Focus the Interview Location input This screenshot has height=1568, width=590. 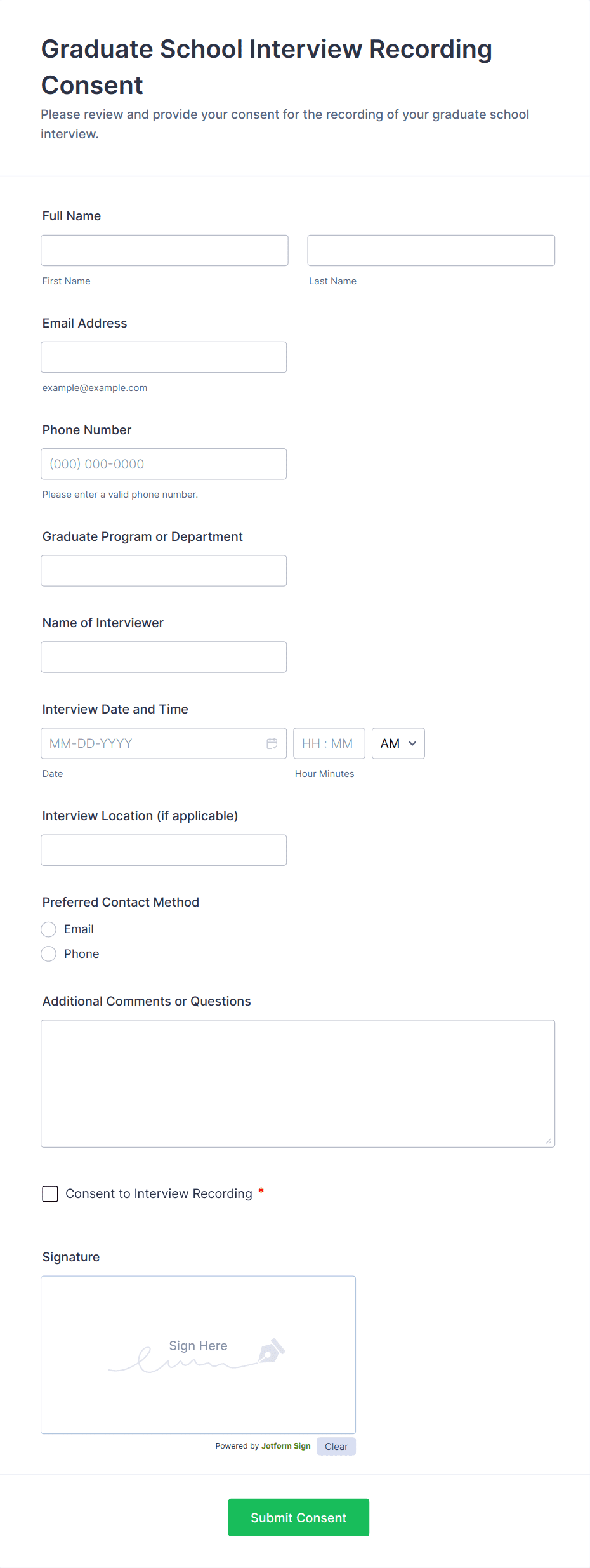pyautogui.click(x=164, y=850)
